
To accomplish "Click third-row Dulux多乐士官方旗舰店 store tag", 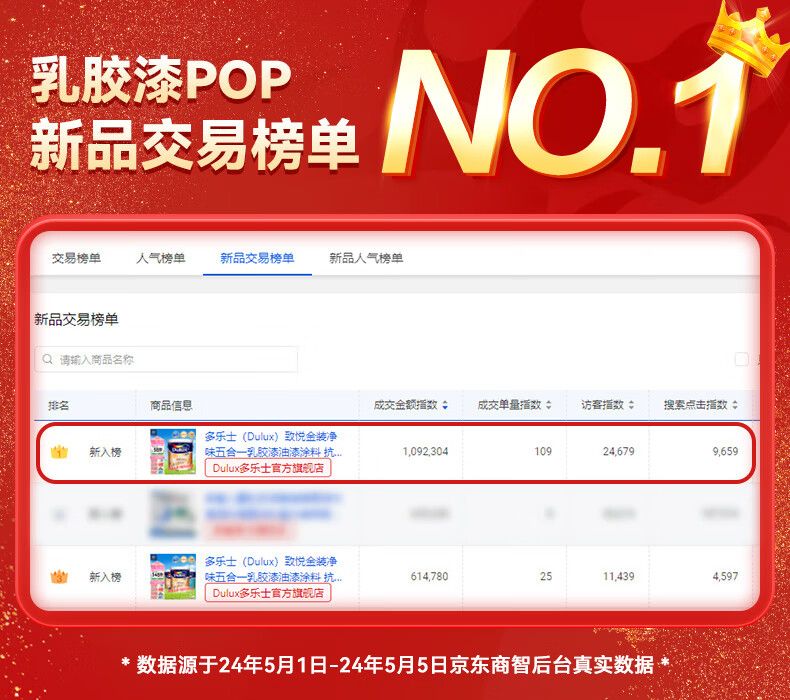I will [268, 593].
